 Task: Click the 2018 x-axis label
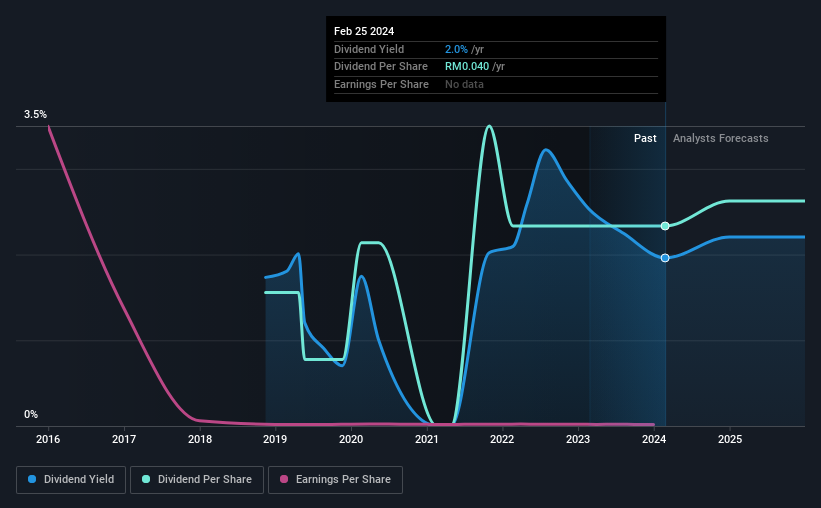200,439
